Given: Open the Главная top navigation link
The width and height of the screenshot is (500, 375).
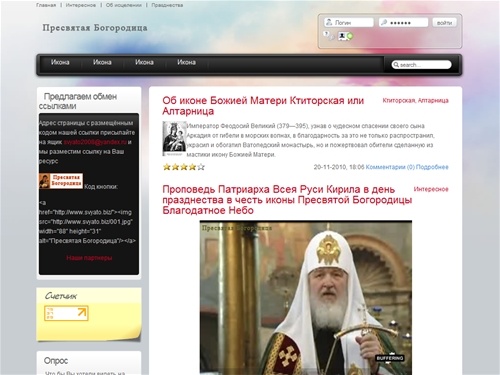Looking at the screenshot, I should [x=46, y=5].
